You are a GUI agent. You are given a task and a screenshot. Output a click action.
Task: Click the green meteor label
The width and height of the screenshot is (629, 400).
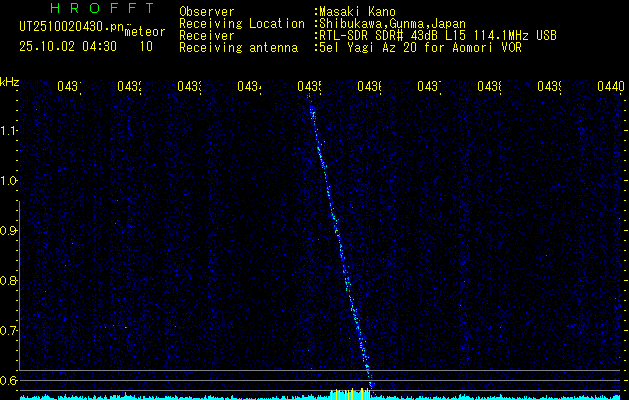point(144,32)
